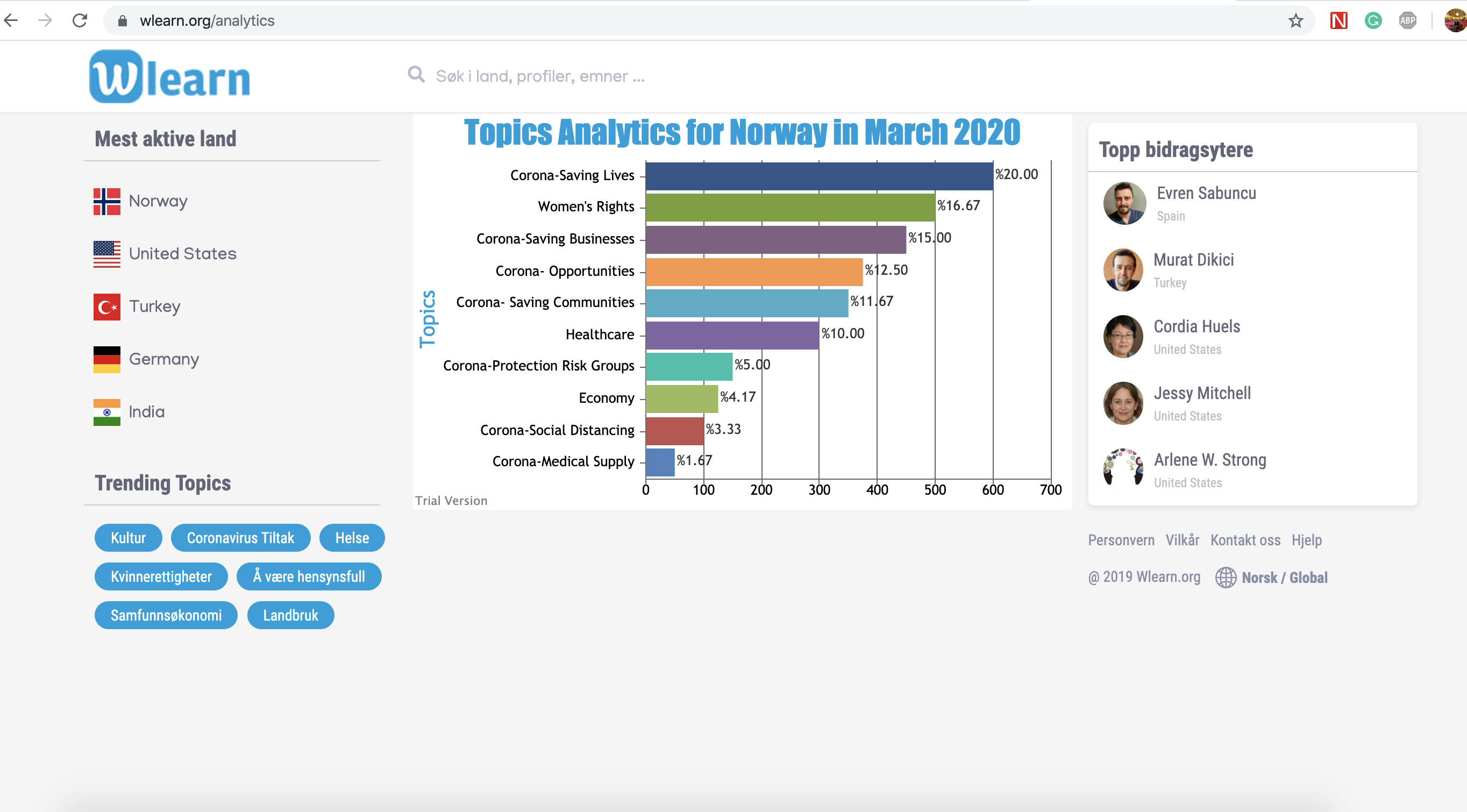This screenshot has height=812, width=1467.
Task: Bookmark page with star icon
Action: 1295,21
